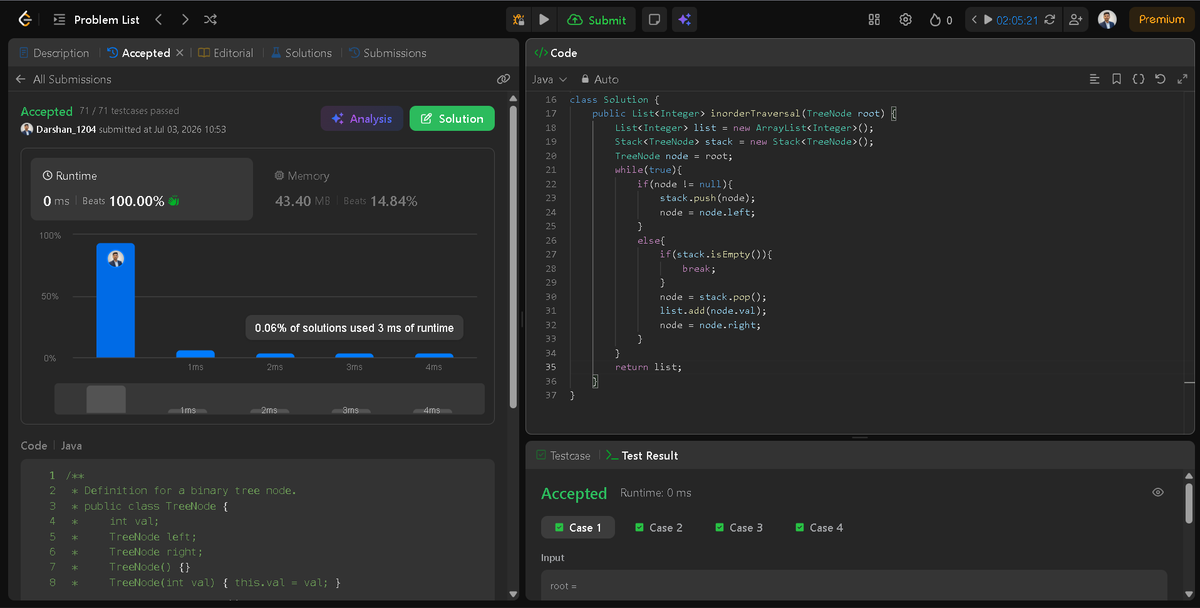Go back to All Submissions

click(x=64, y=79)
